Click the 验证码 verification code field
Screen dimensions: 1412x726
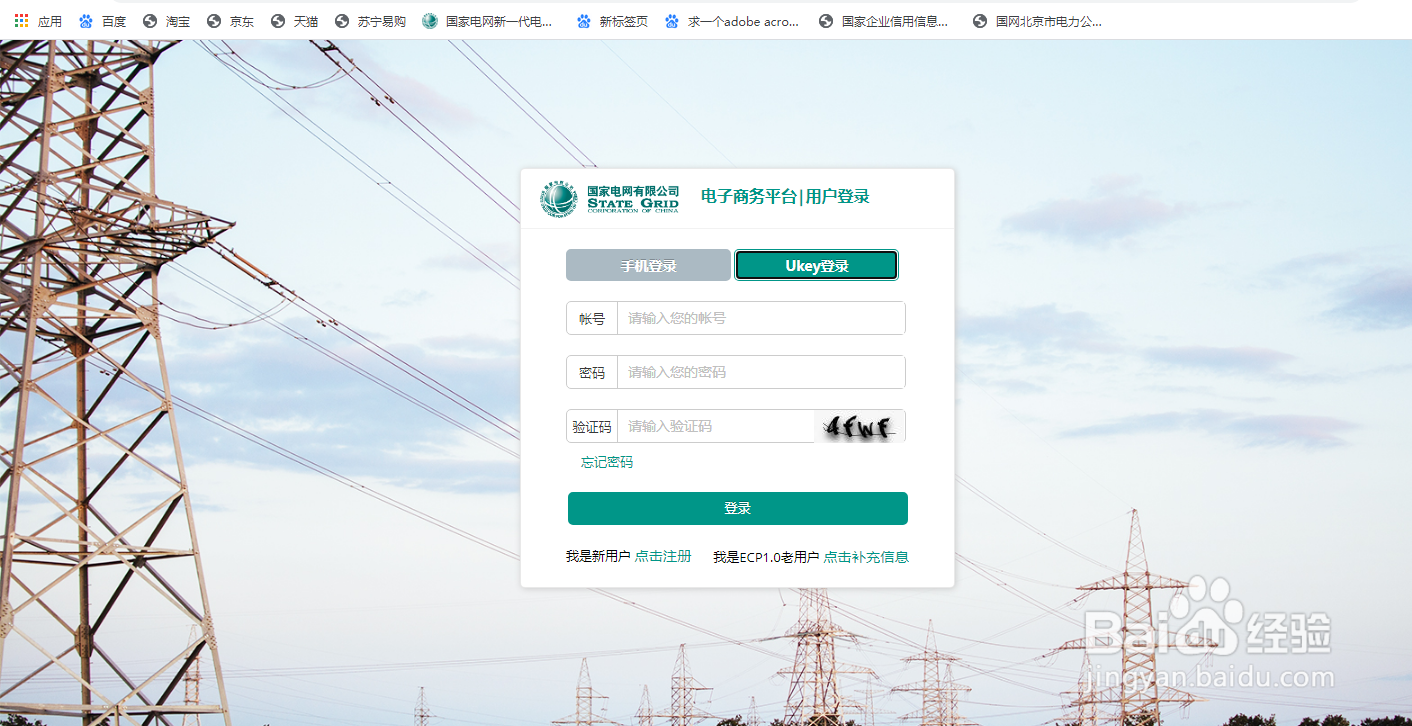[716, 425]
